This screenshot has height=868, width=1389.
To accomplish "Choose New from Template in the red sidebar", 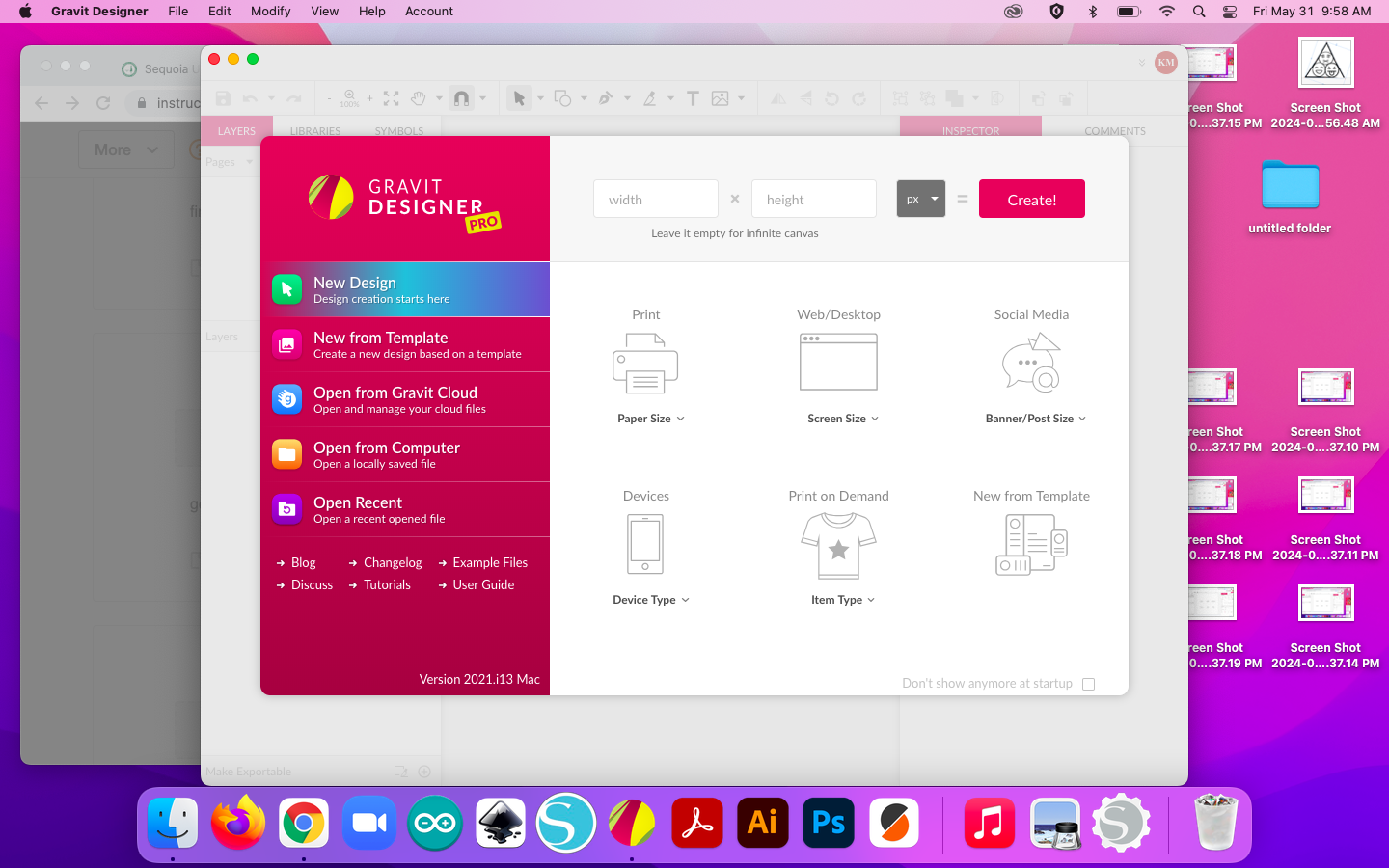I will (405, 344).
